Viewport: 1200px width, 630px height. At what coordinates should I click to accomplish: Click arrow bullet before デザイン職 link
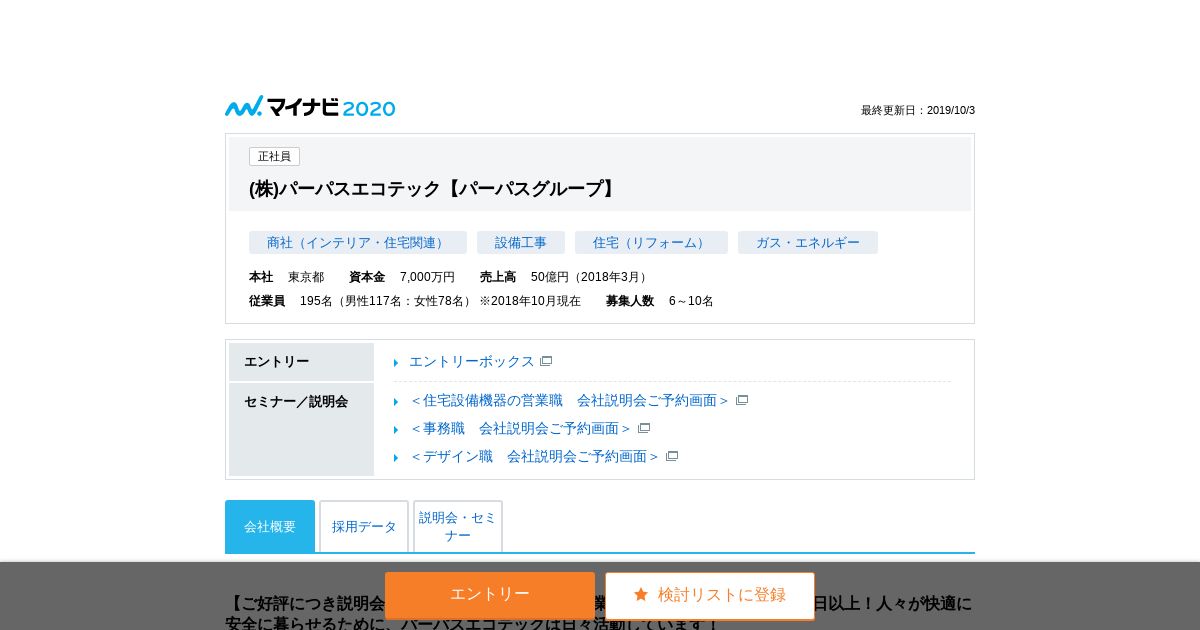pyautogui.click(x=396, y=458)
